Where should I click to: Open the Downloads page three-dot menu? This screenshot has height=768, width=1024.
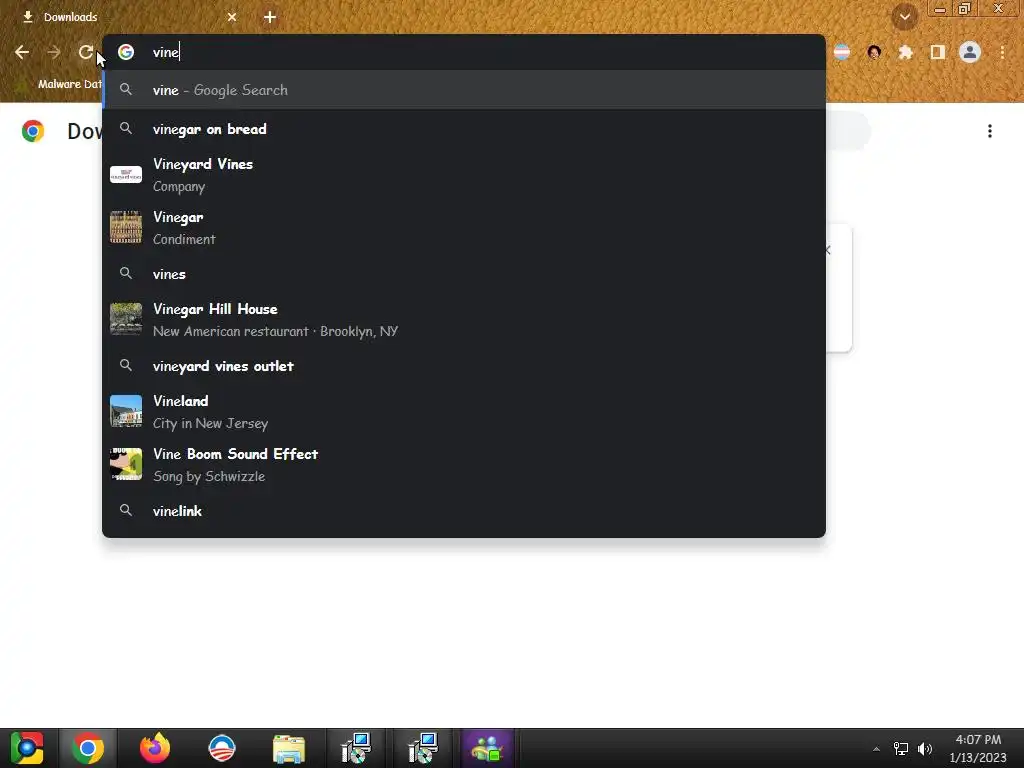pos(990,131)
